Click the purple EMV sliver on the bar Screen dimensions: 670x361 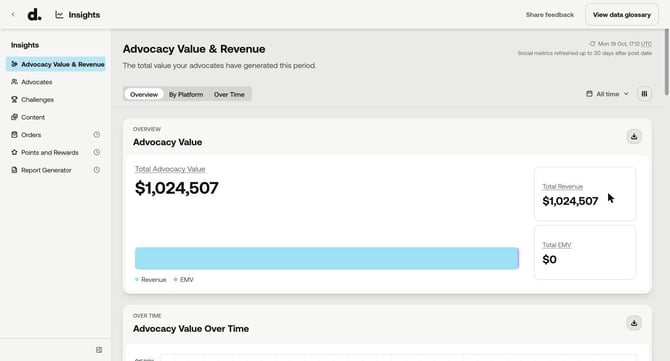click(518, 258)
